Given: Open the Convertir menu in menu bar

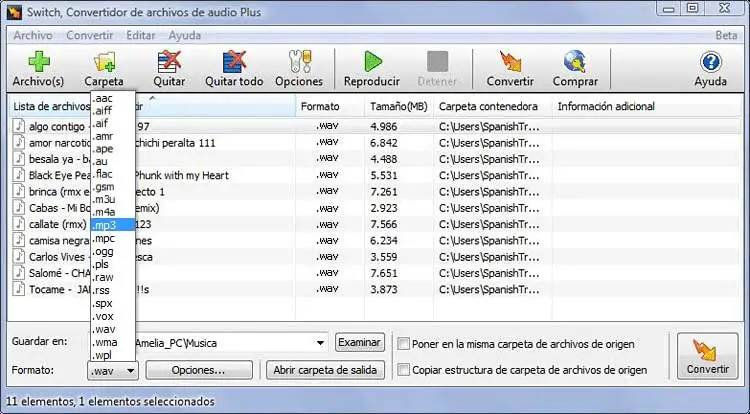Looking at the screenshot, I should [x=89, y=35].
